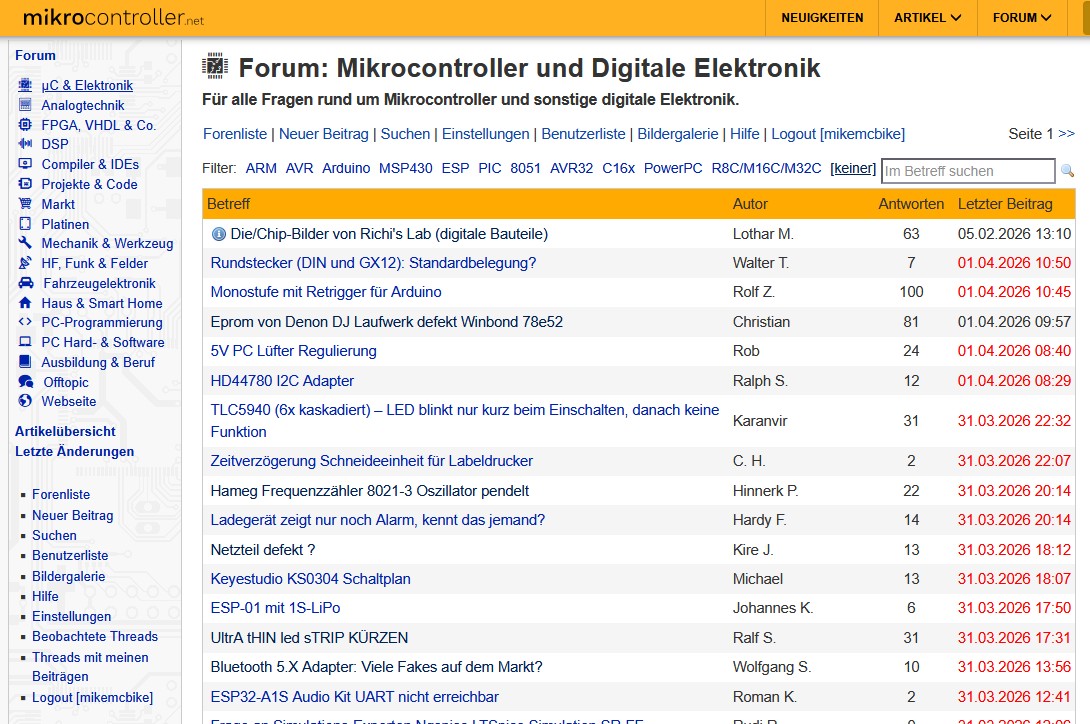Open thread 'HD44780 I2C Adapter'
Screen dimensions: 1090x724
[282, 381]
